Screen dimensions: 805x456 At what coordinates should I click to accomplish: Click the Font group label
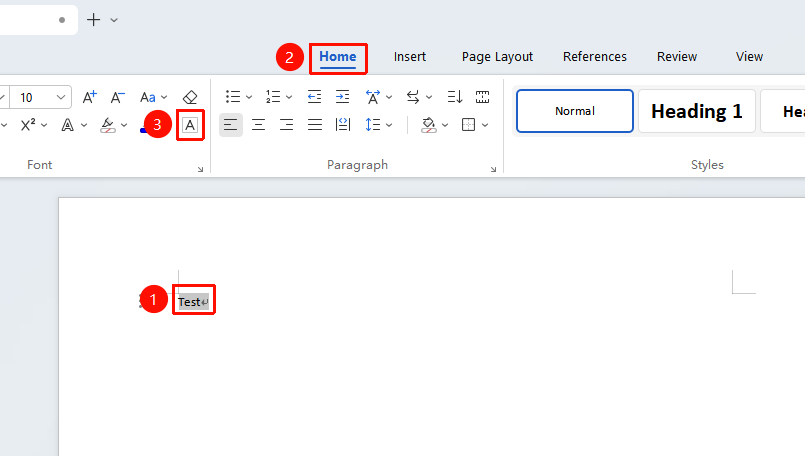40,165
